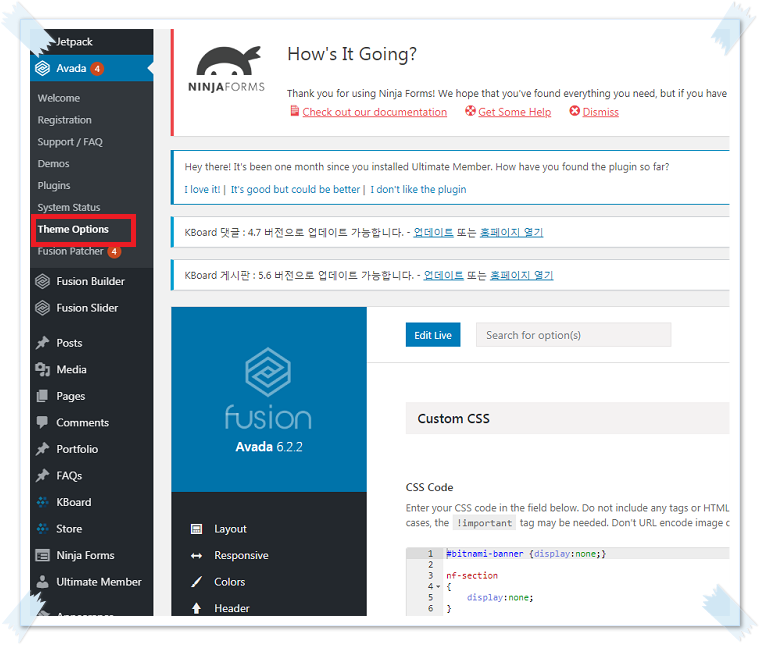The width and height of the screenshot is (759, 645).
Task: Click the documentation page icon
Action: click(294, 111)
